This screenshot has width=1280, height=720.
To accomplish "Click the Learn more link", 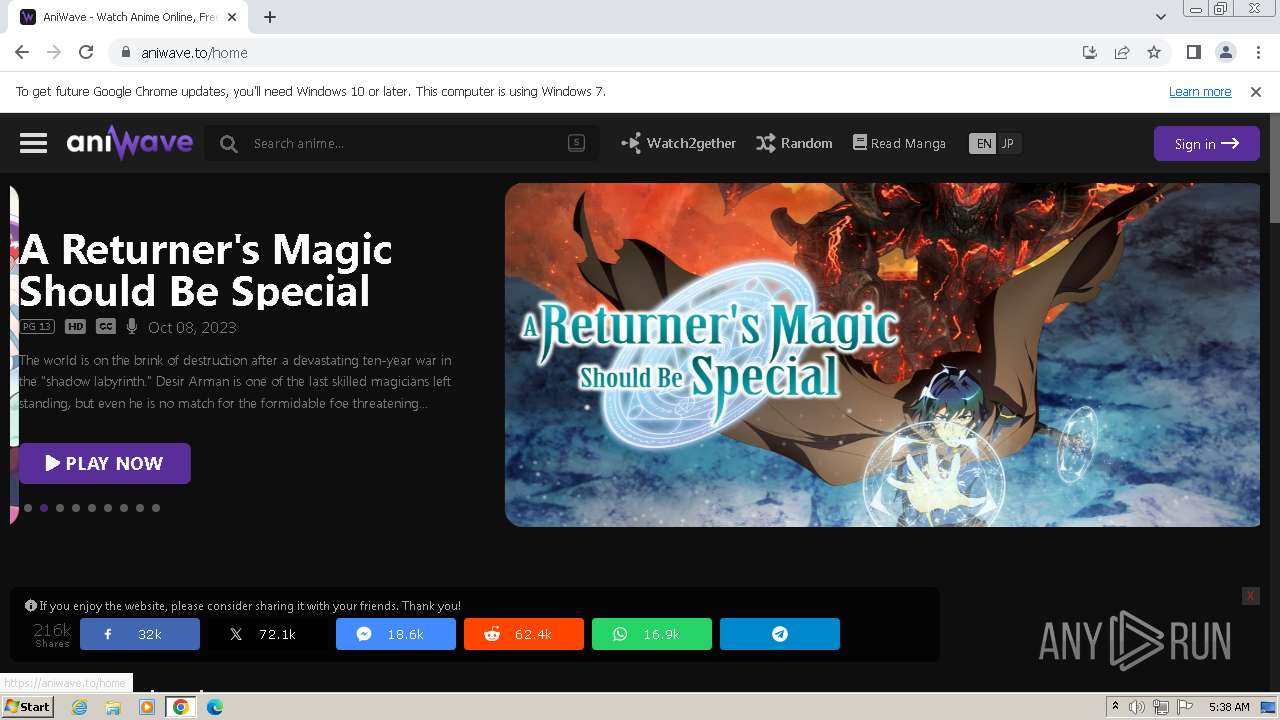I will (x=1200, y=92).
